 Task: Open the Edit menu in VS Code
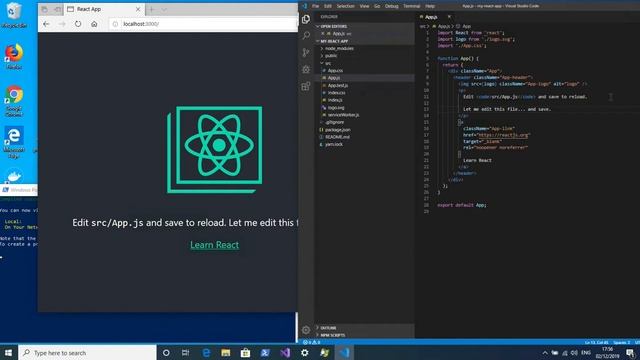point(328,6)
